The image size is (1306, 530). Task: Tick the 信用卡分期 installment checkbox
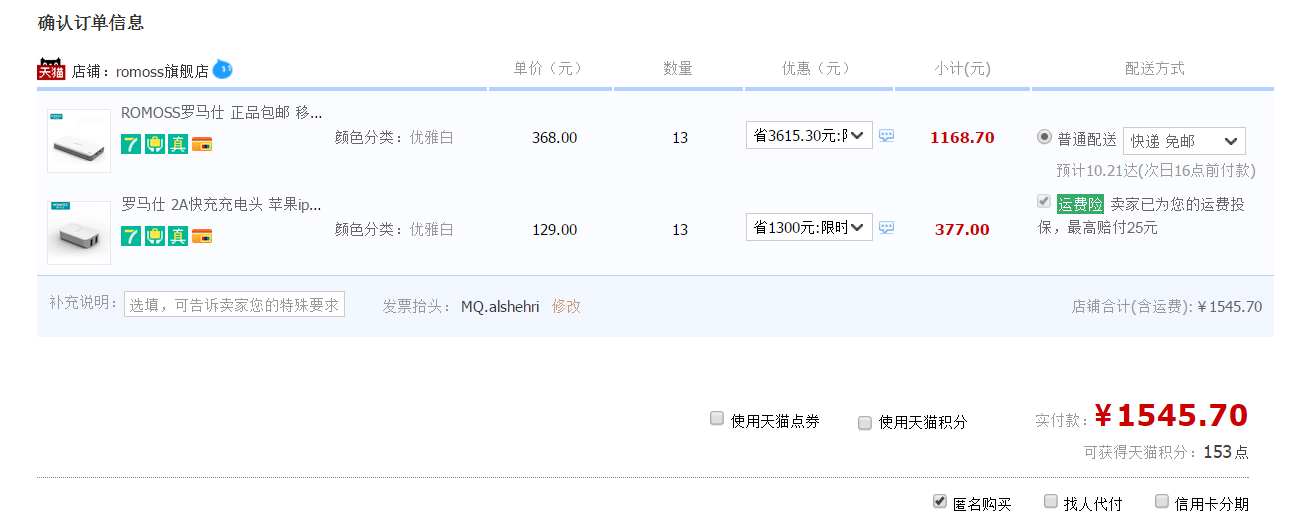(x=1162, y=501)
